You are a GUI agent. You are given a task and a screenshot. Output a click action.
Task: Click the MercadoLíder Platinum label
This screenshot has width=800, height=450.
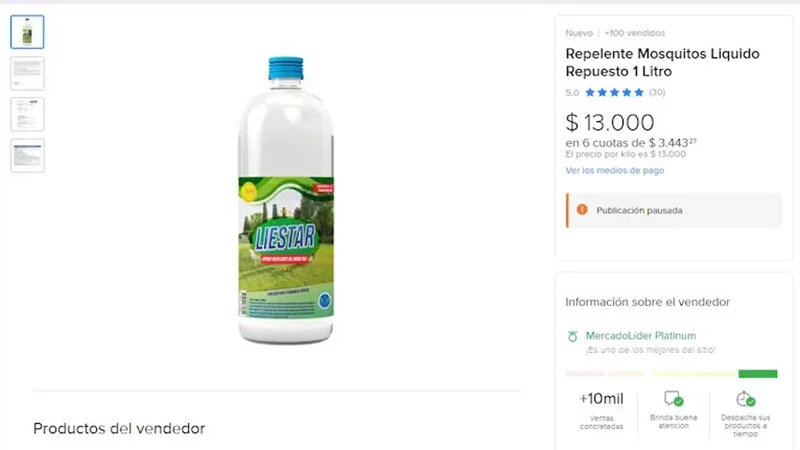click(x=641, y=336)
